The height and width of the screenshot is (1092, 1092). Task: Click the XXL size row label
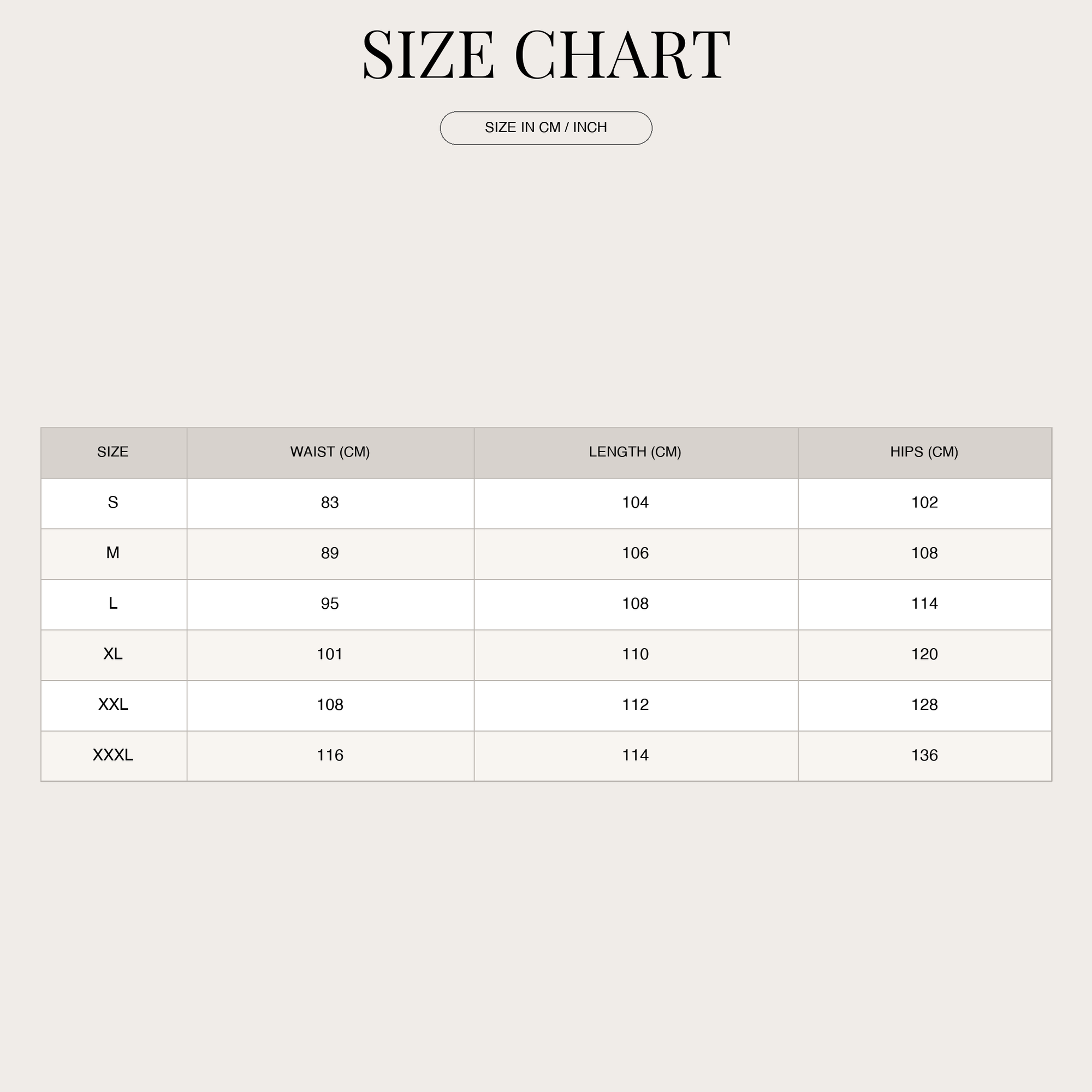coord(113,704)
